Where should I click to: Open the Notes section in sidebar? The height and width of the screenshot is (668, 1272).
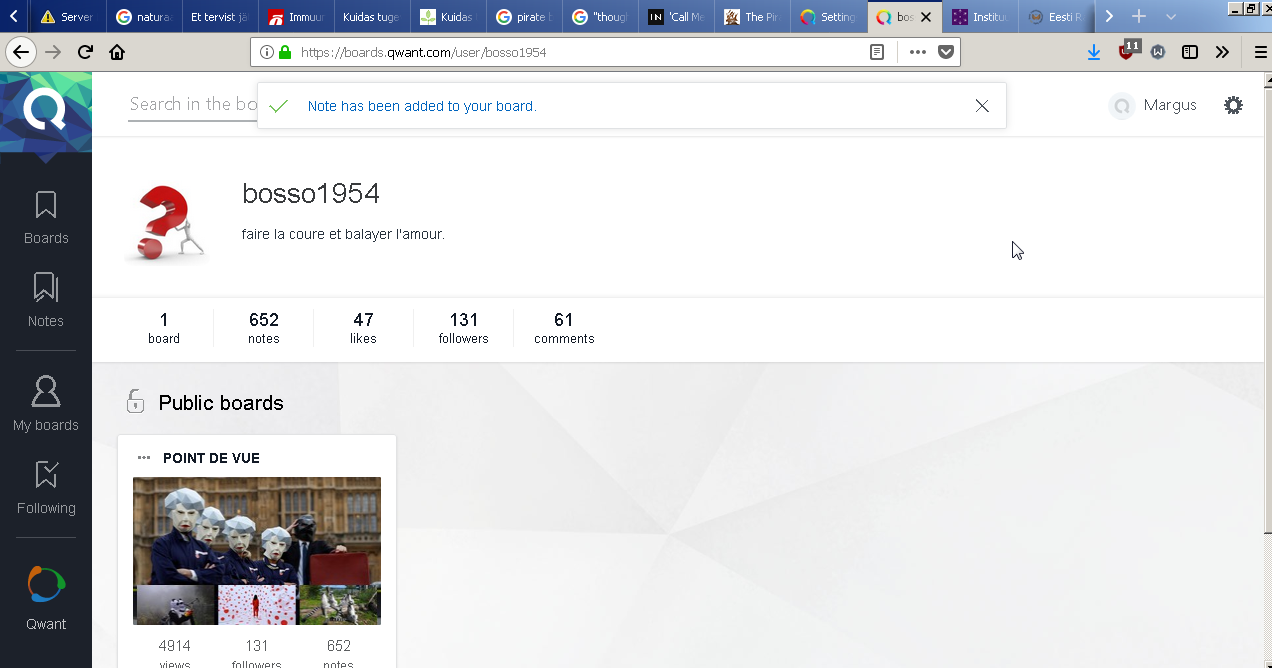[x=46, y=300]
